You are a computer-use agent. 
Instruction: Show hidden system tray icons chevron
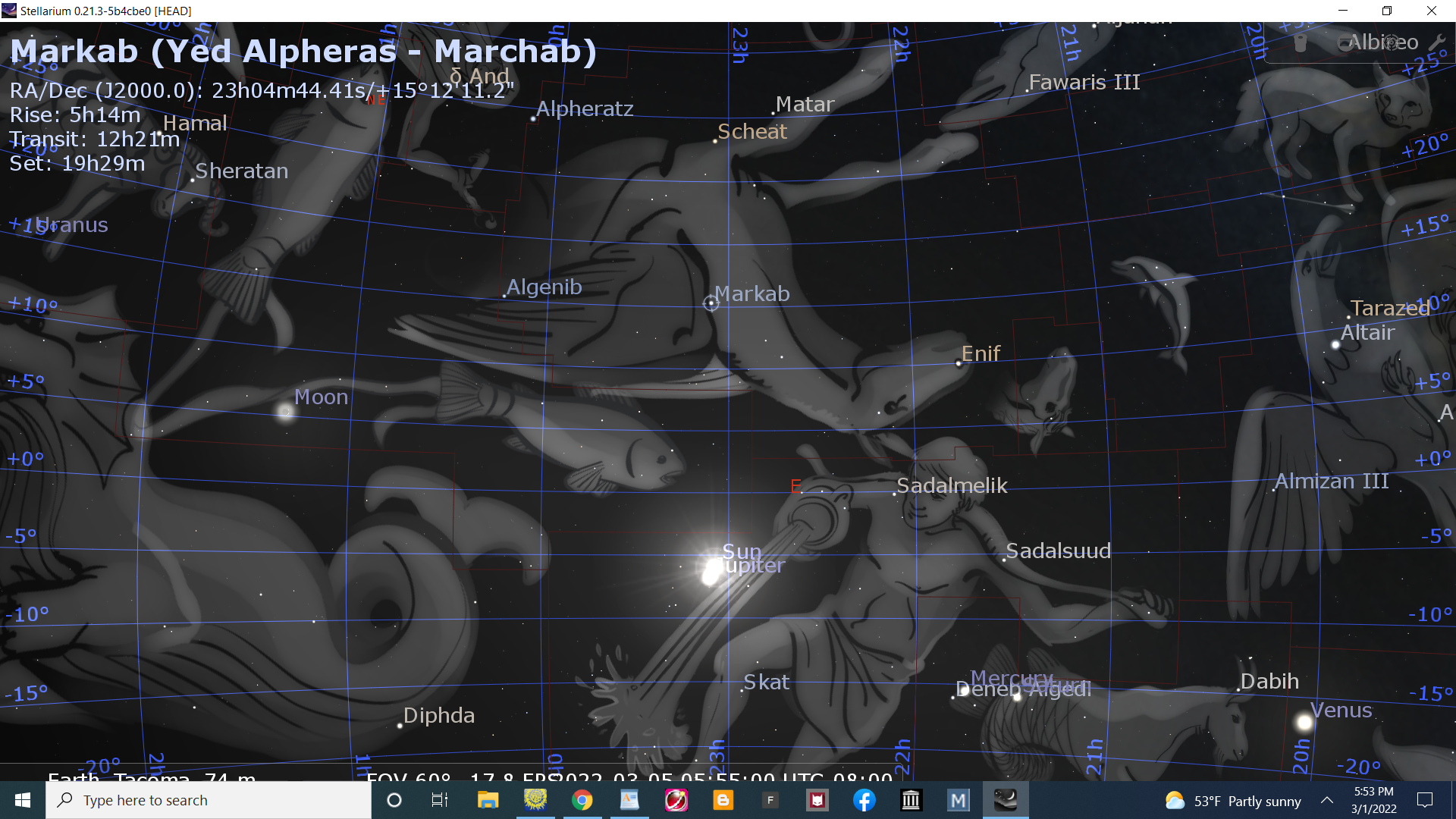(1327, 800)
